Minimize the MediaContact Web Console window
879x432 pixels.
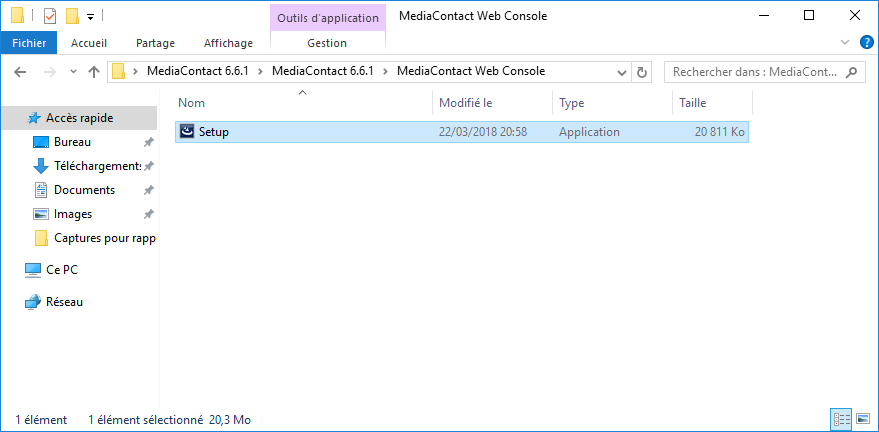pyautogui.click(x=763, y=16)
